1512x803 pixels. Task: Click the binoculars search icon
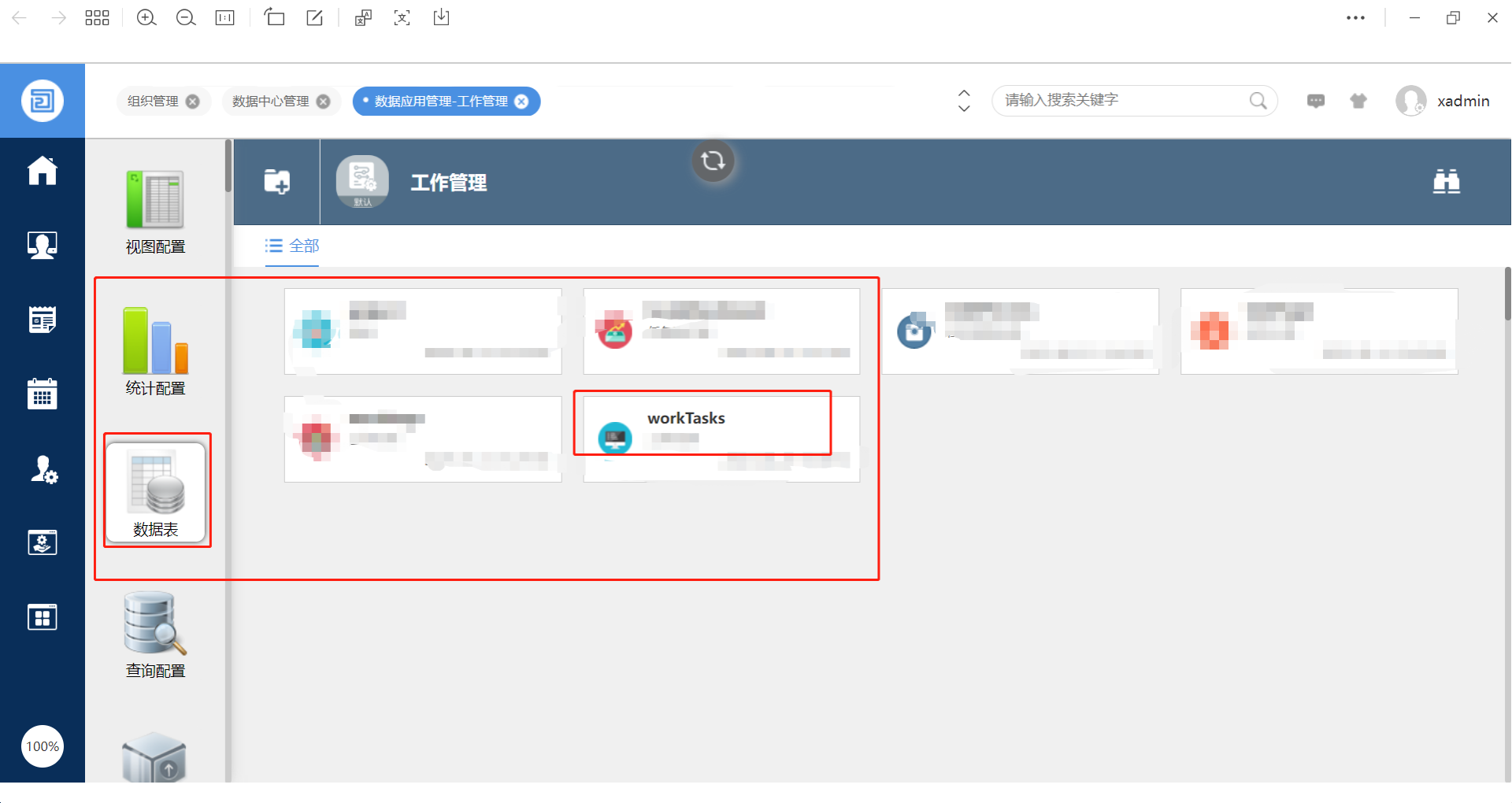point(1447,182)
